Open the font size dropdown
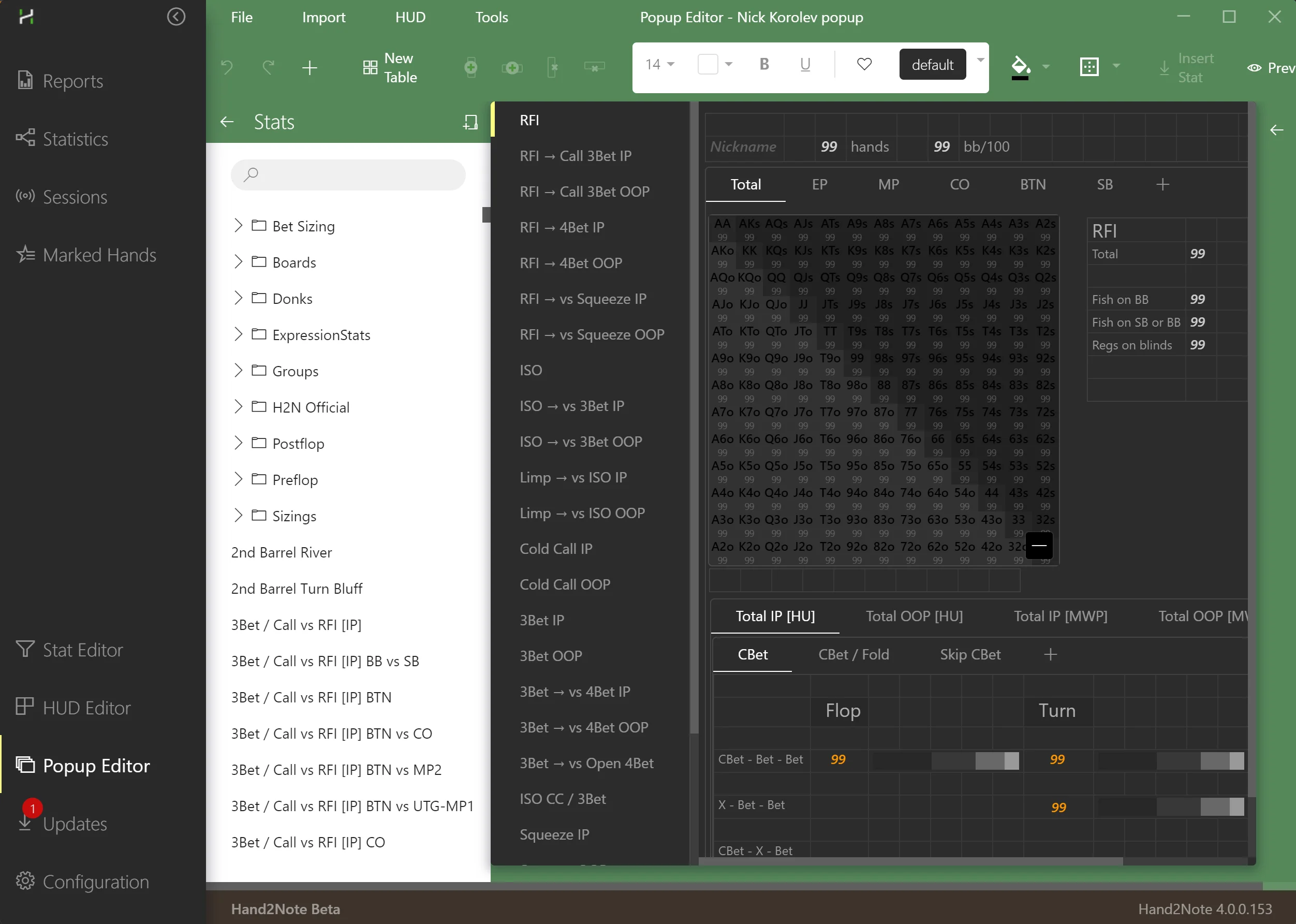 pos(660,64)
